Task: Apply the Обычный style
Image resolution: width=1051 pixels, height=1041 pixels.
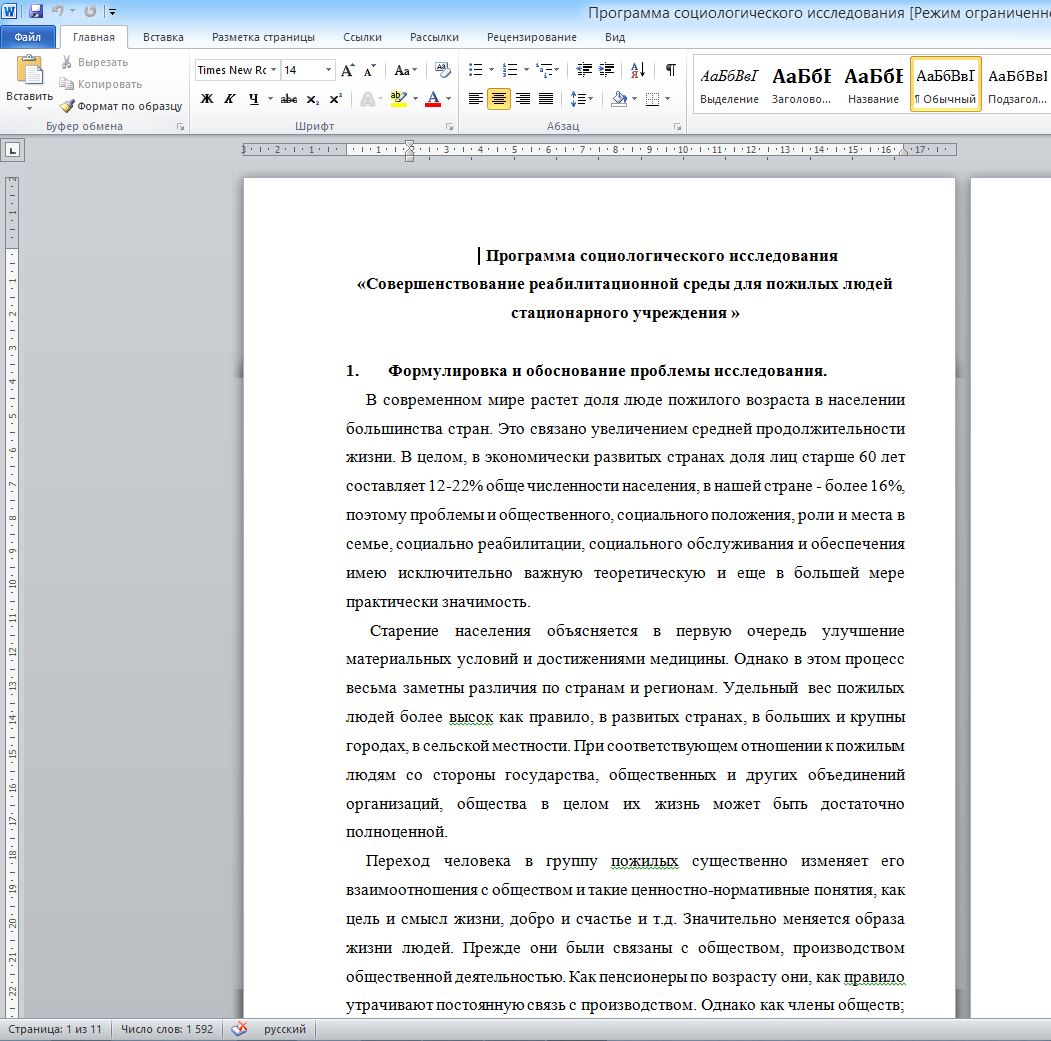Action: tap(946, 84)
